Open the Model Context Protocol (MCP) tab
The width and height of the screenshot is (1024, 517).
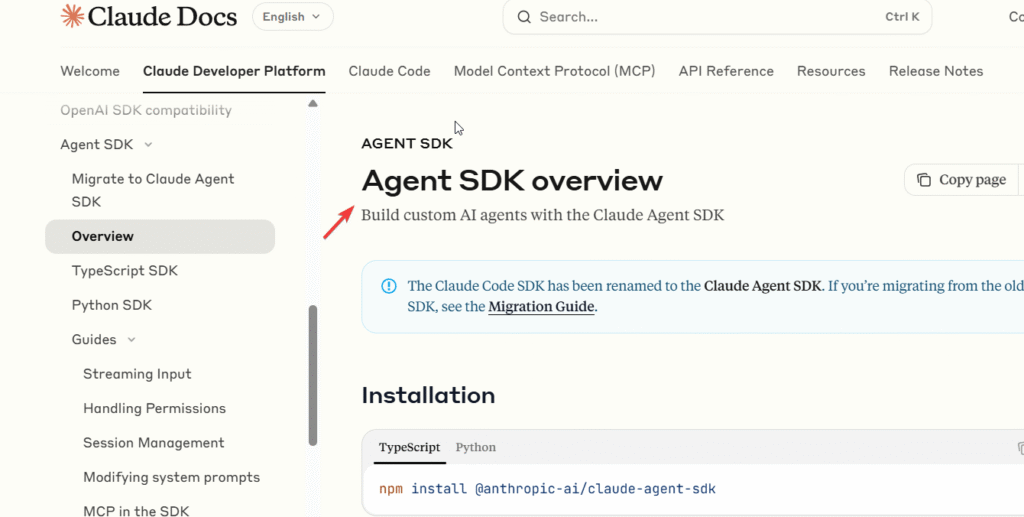pyautogui.click(x=554, y=71)
